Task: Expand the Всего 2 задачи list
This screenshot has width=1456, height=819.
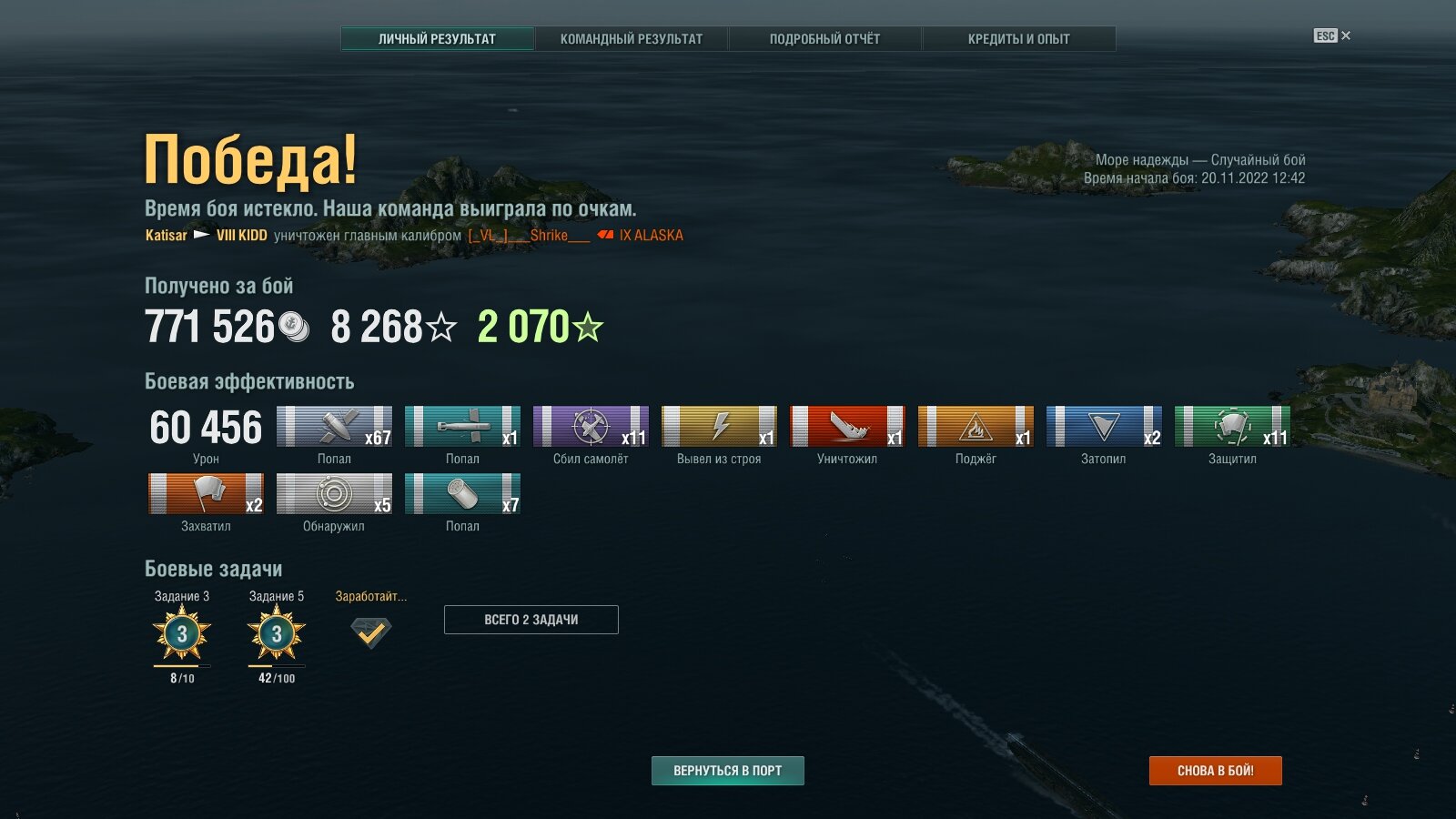Action: click(531, 620)
